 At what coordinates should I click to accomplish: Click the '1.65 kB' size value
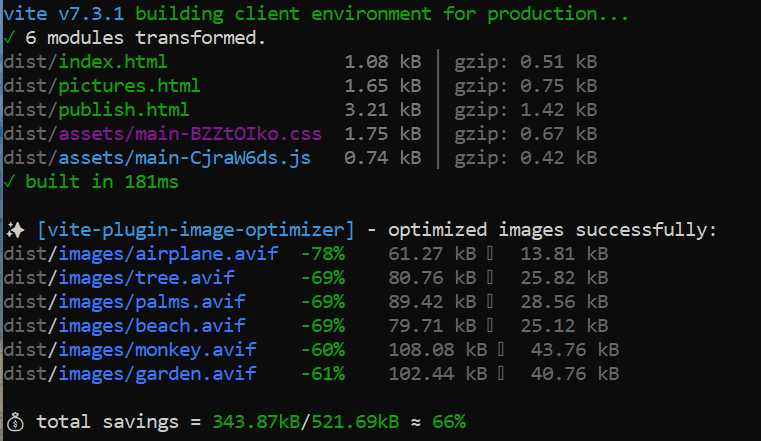point(382,86)
